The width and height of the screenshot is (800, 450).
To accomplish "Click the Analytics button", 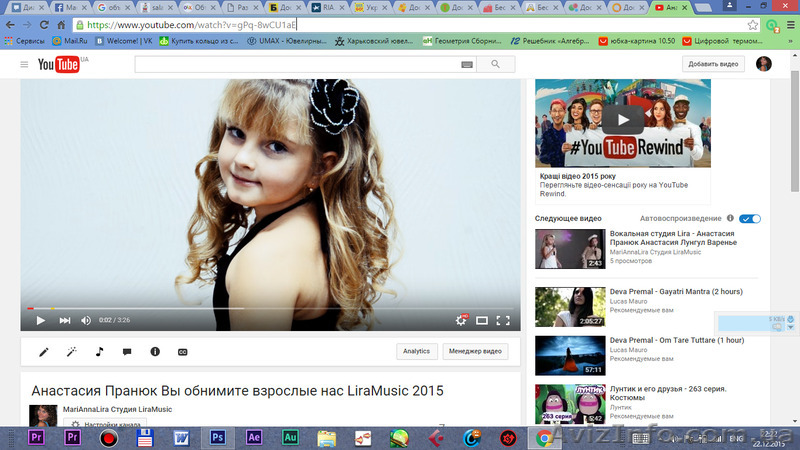I will [x=416, y=351].
